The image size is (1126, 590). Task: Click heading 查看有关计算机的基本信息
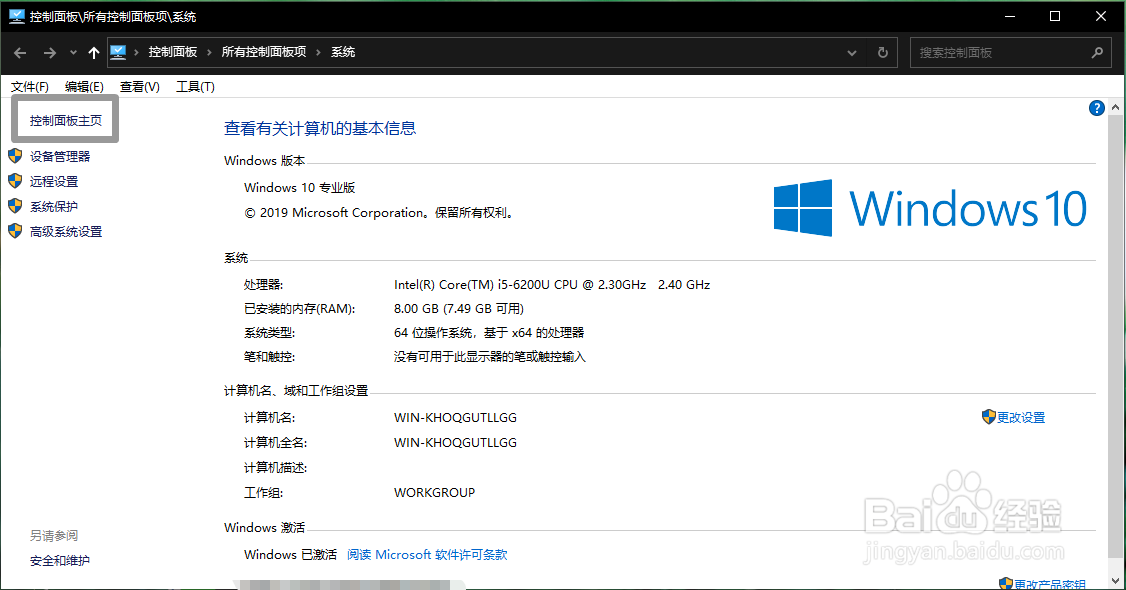pyautogui.click(x=320, y=128)
